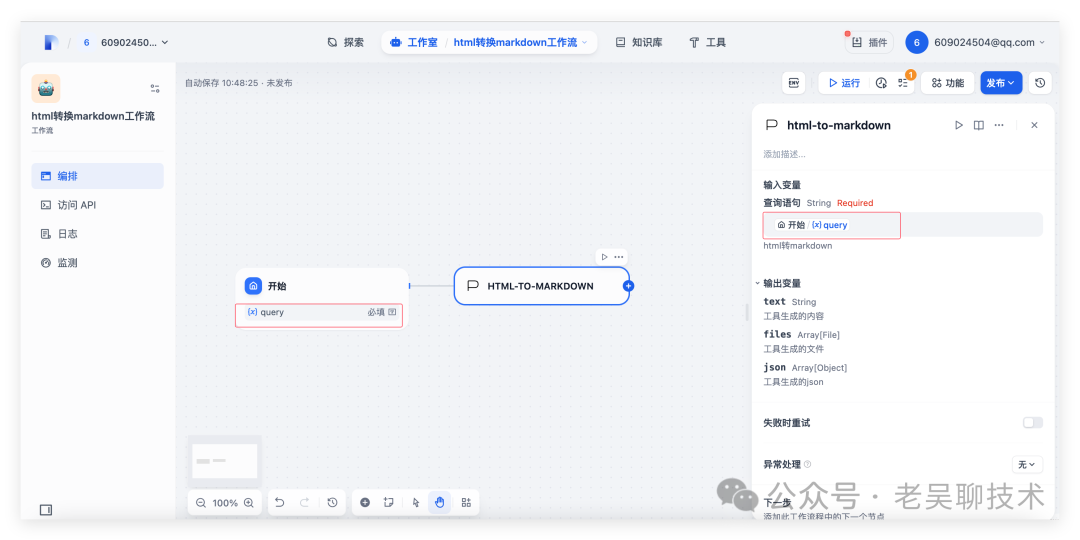Select 监测 in the sidebar

pyautogui.click(x=98, y=263)
